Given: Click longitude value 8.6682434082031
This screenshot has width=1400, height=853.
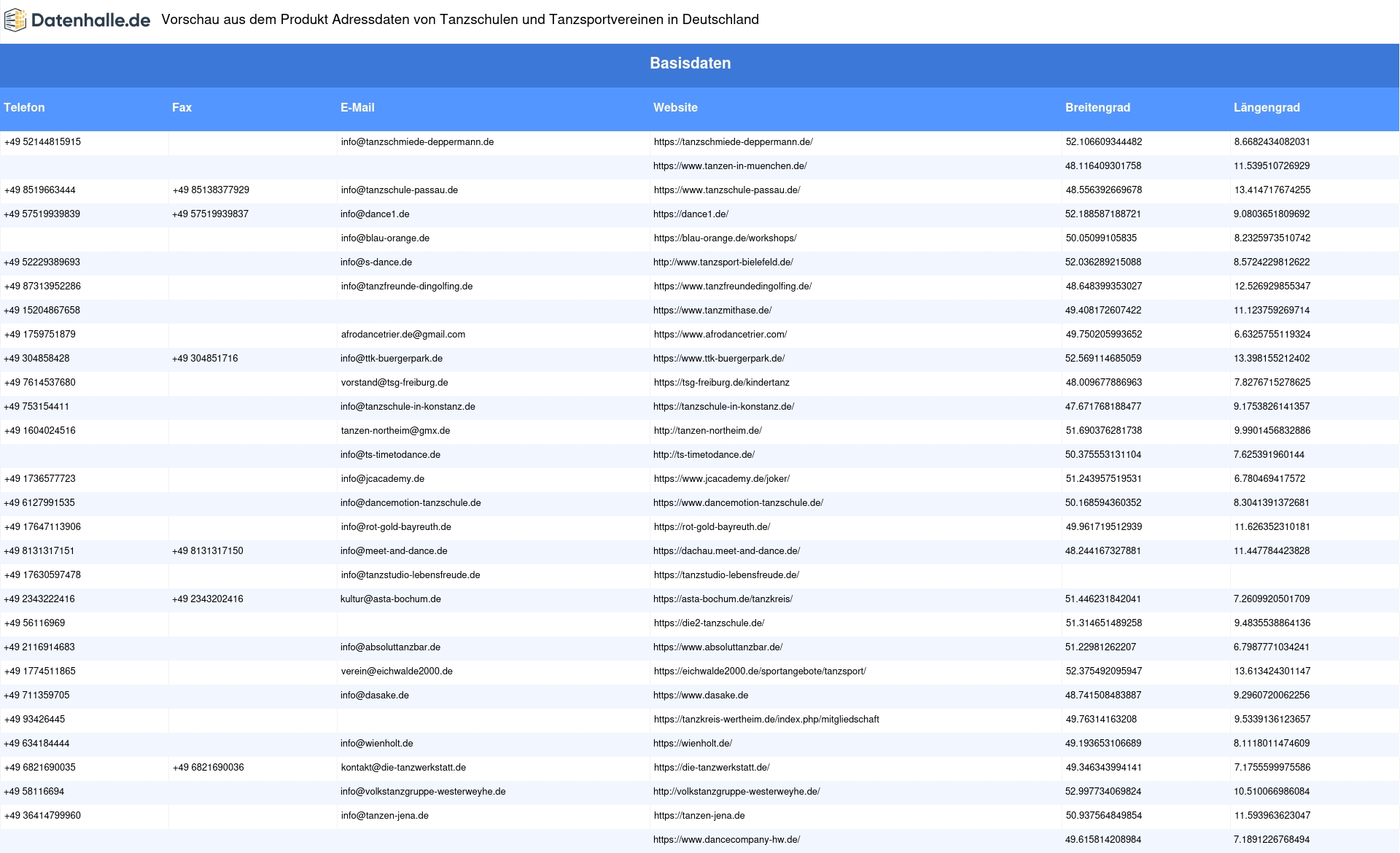Looking at the screenshot, I should pyautogui.click(x=1272, y=142).
